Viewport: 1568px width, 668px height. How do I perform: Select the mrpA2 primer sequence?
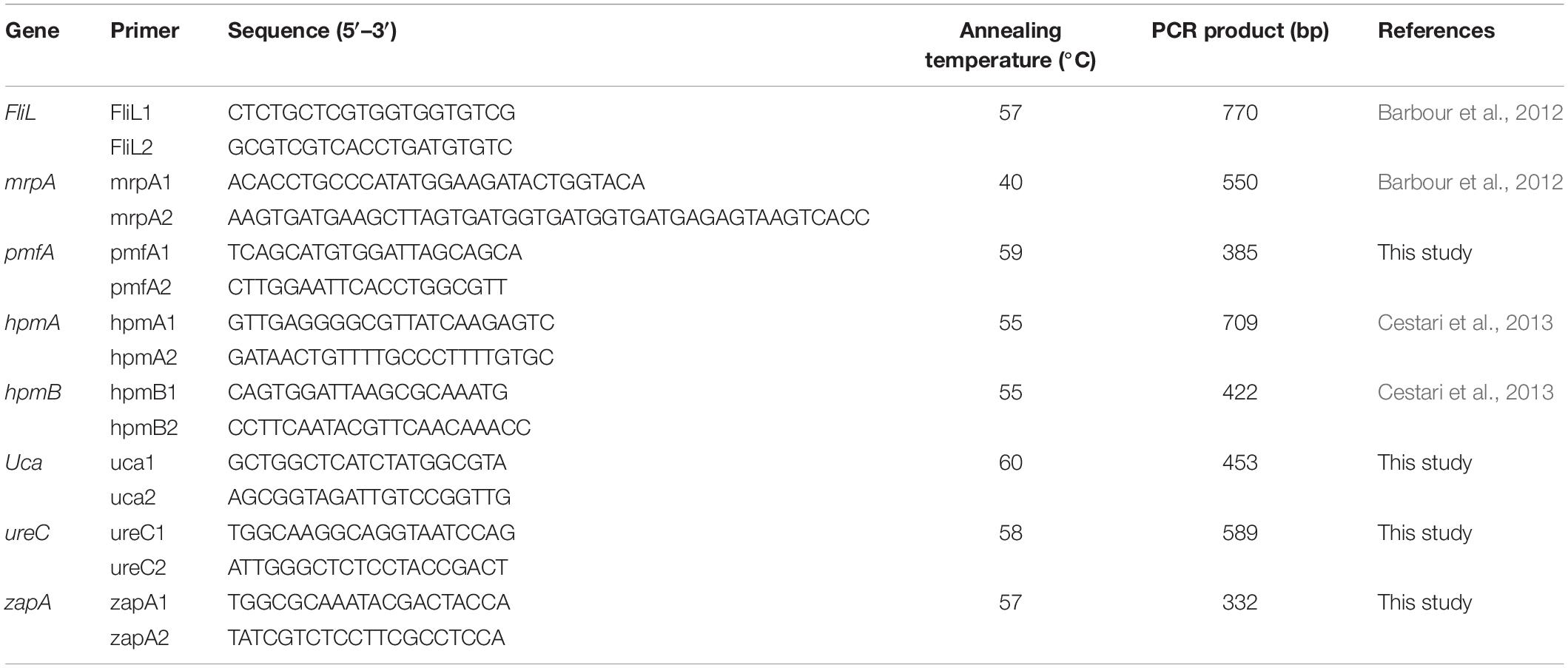point(548,217)
